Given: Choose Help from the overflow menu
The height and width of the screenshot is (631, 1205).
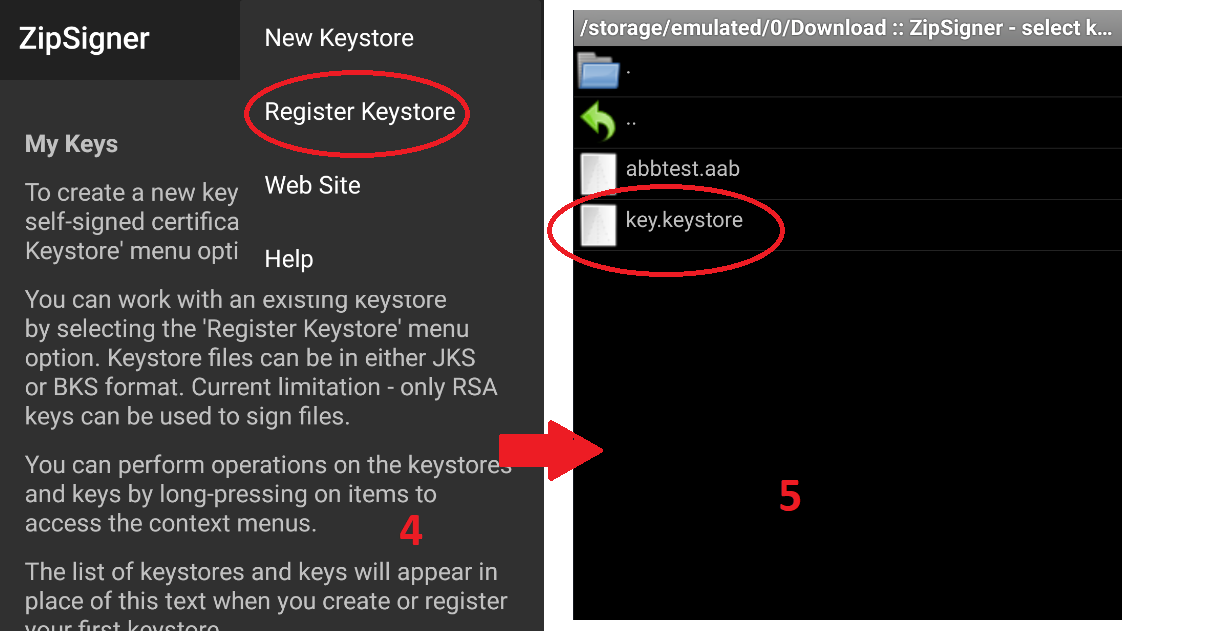Looking at the screenshot, I should 289,260.
